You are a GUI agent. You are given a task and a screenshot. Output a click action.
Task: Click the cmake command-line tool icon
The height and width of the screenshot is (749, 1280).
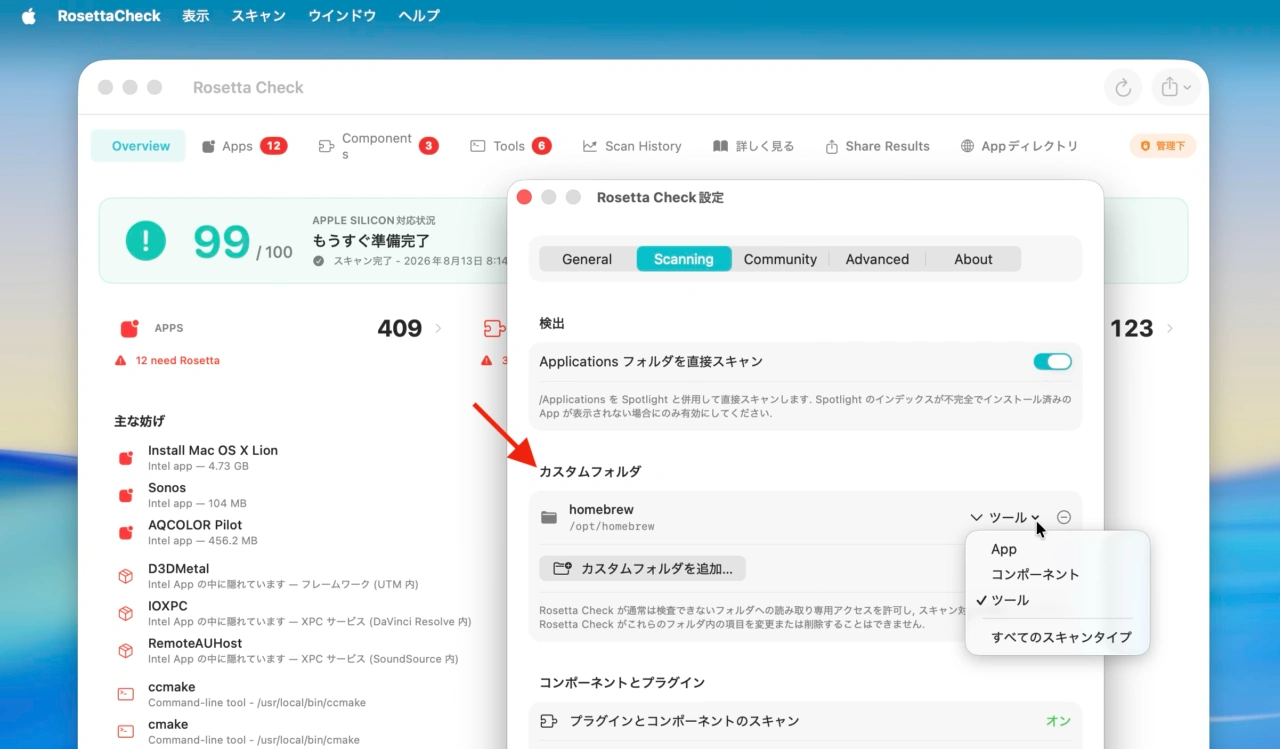(x=126, y=731)
